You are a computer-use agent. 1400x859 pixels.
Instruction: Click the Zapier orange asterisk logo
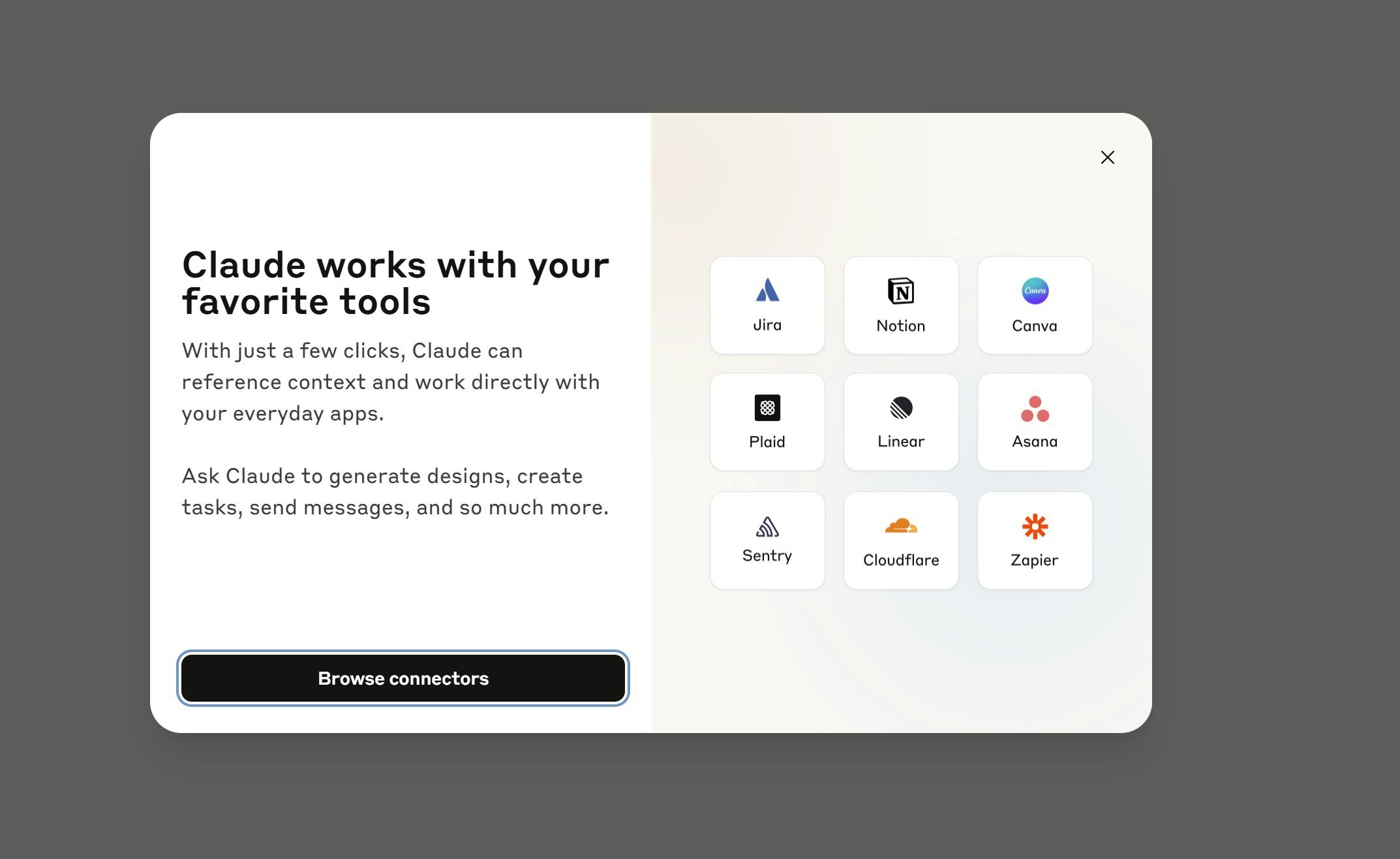pos(1035,527)
